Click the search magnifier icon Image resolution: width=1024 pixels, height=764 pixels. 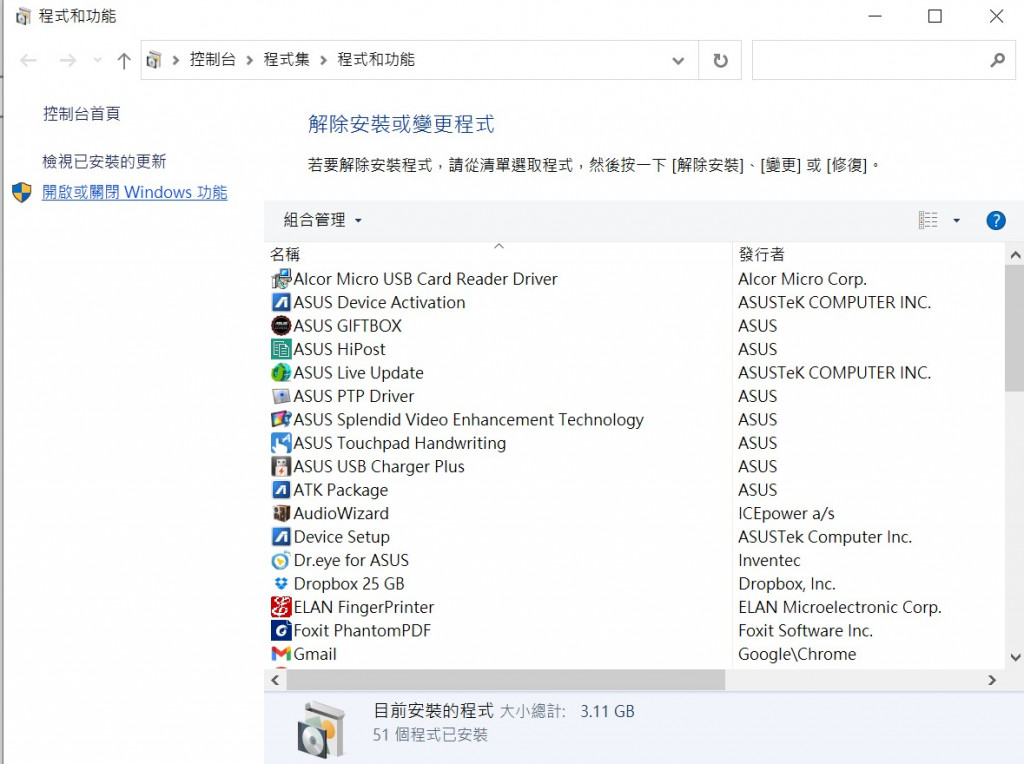[997, 60]
